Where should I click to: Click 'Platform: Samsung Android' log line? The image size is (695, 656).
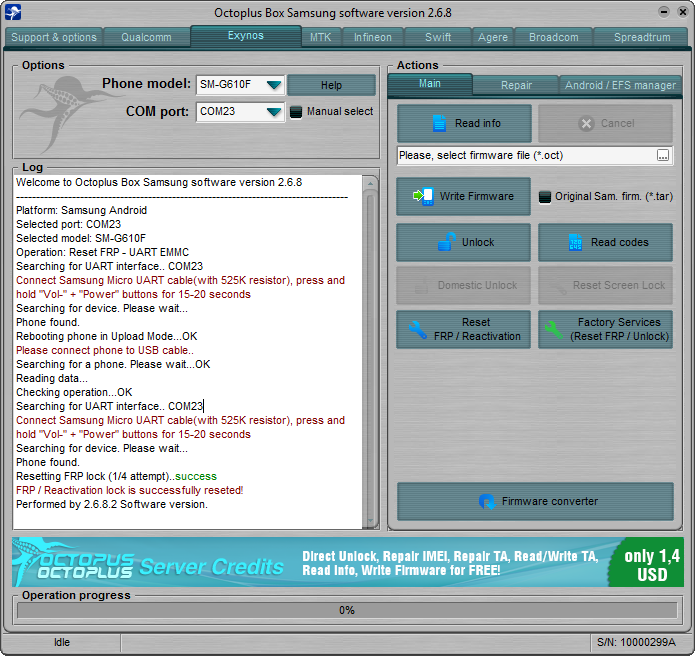click(82, 211)
